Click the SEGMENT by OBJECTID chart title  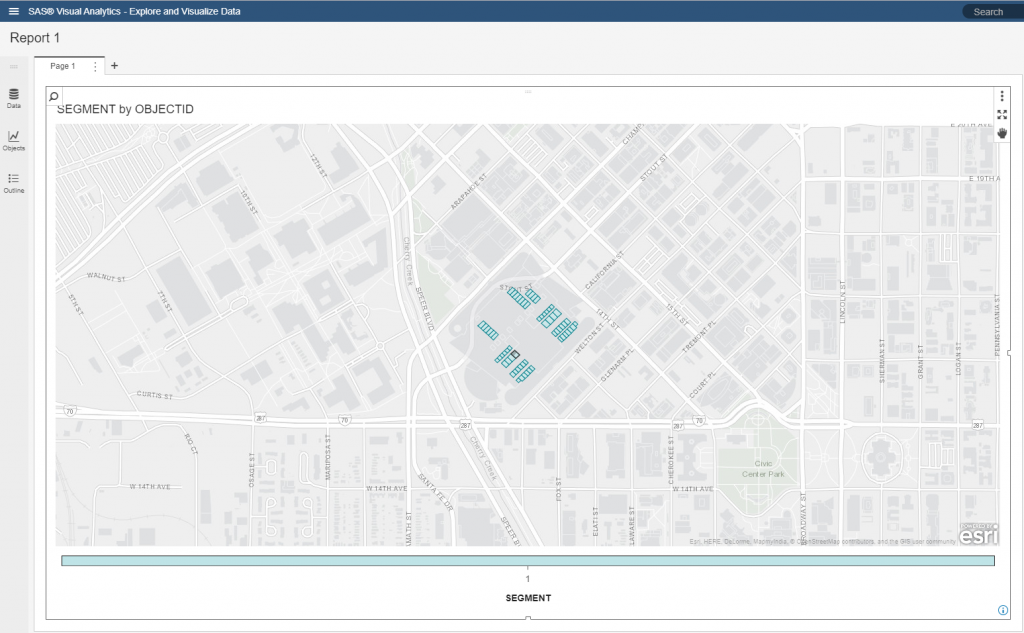125,109
